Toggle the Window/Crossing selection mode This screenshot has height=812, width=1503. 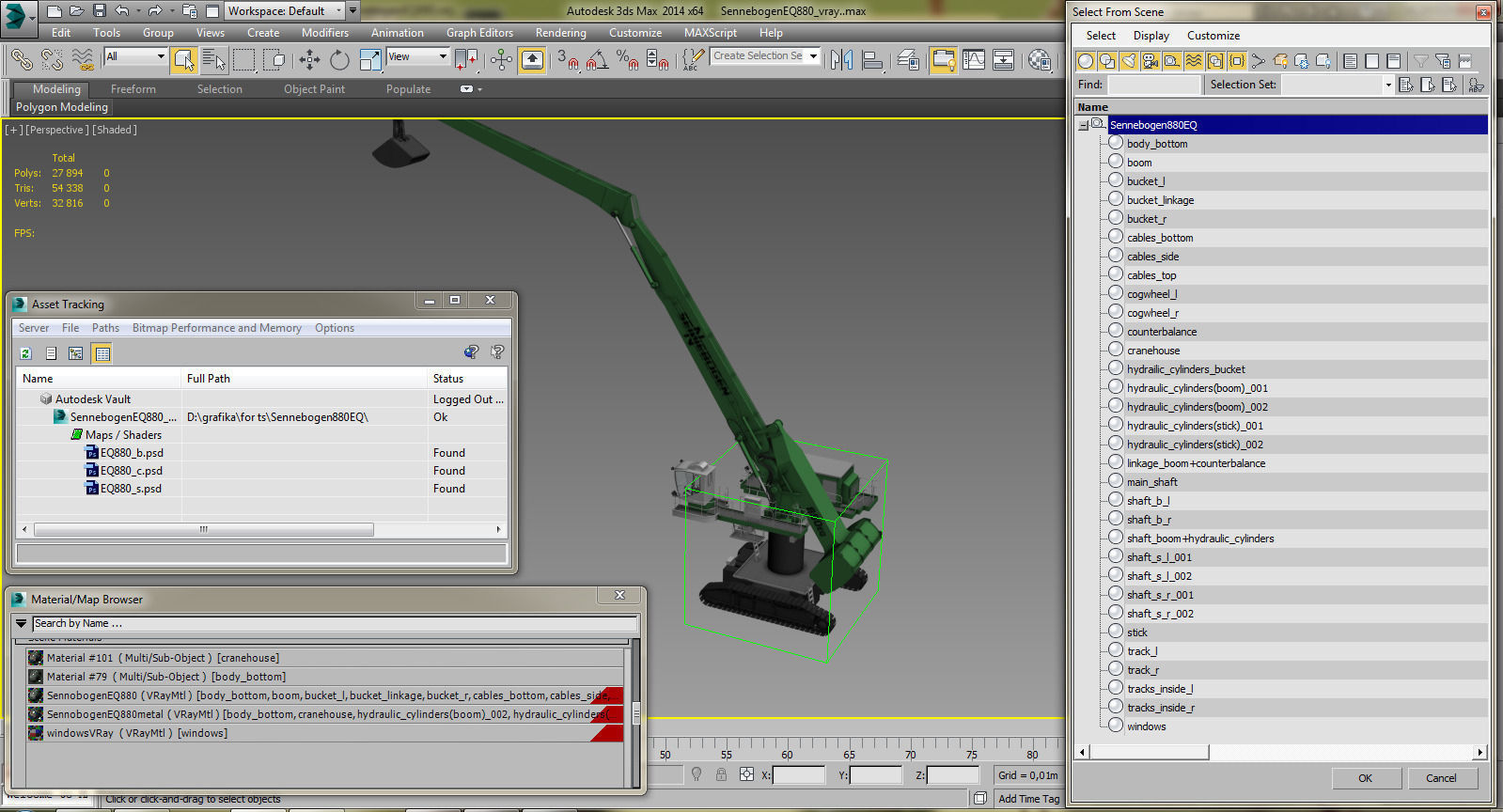pos(274,60)
